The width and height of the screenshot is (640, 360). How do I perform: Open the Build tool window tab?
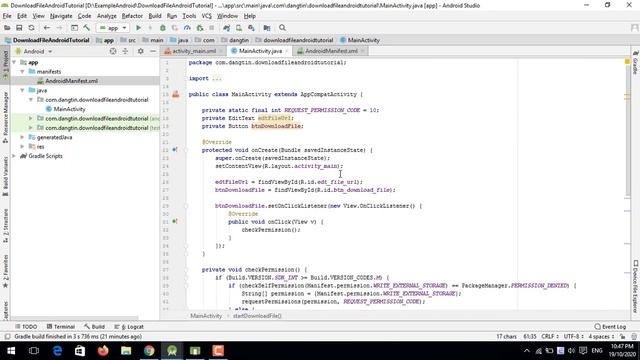point(95,327)
